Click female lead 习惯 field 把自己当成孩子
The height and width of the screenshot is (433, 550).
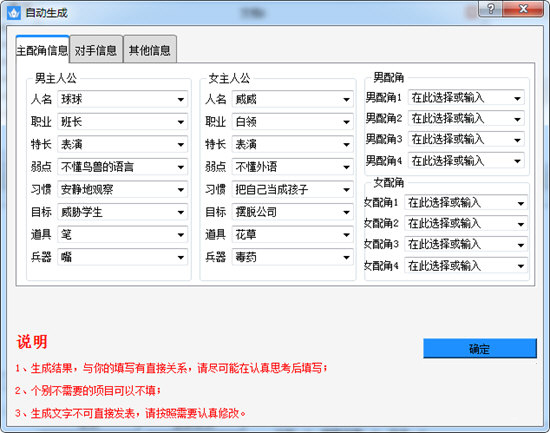[x=293, y=189]
